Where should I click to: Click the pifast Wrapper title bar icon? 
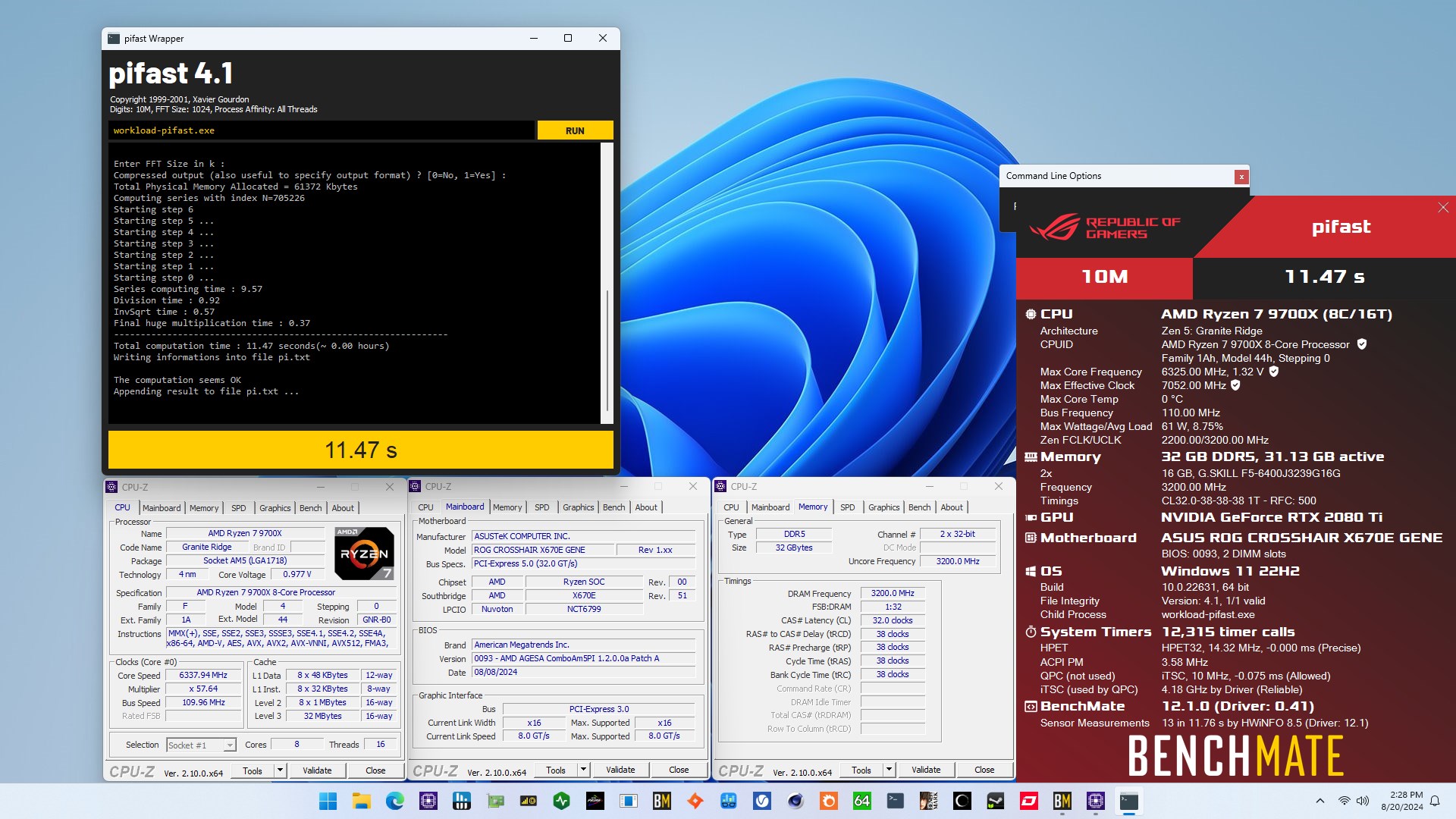click(114, 39)
